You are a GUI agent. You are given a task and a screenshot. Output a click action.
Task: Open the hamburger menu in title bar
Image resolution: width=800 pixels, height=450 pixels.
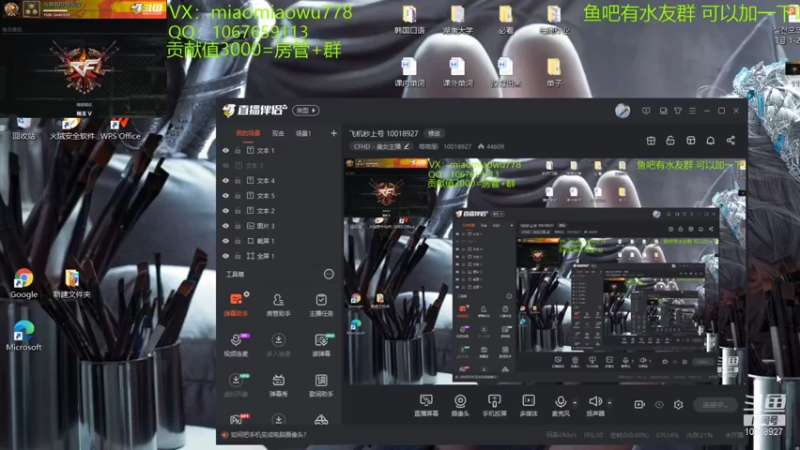pyautogui.click(x=692, y=111)
